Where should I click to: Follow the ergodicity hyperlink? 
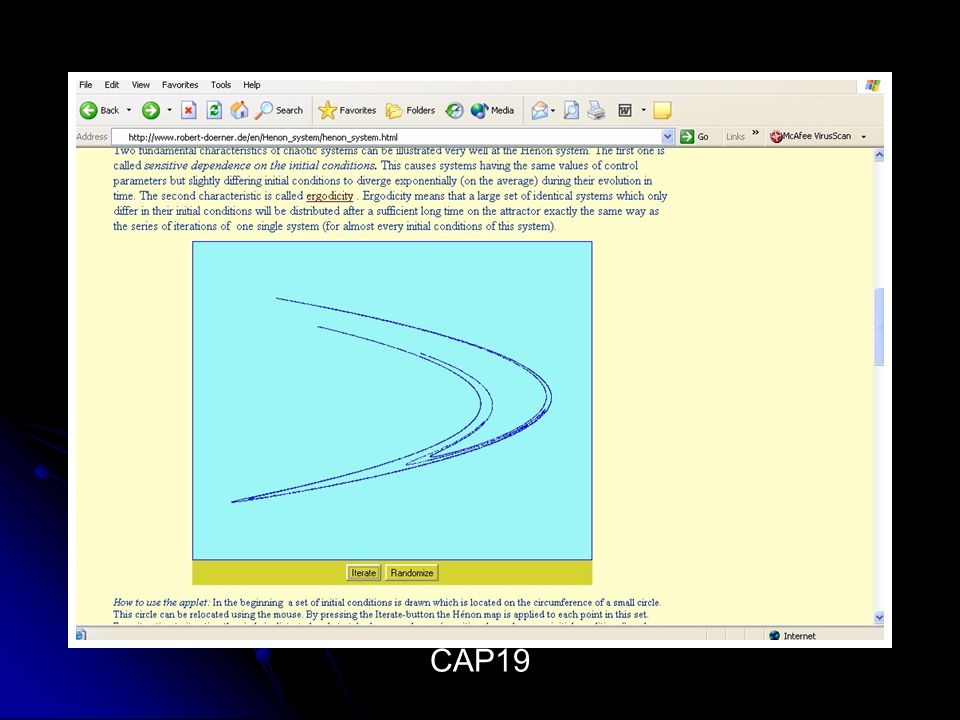[x=329, y=196]
